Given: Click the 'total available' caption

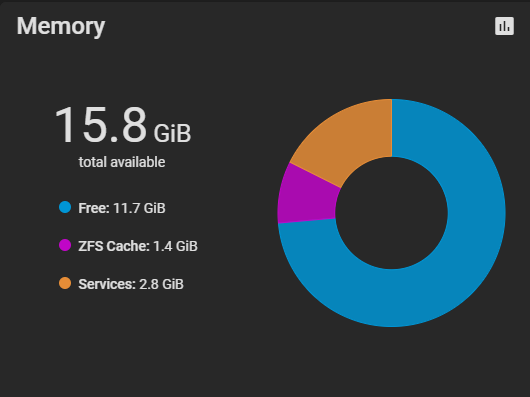Looking at the screenshot, I should (122, 162).
